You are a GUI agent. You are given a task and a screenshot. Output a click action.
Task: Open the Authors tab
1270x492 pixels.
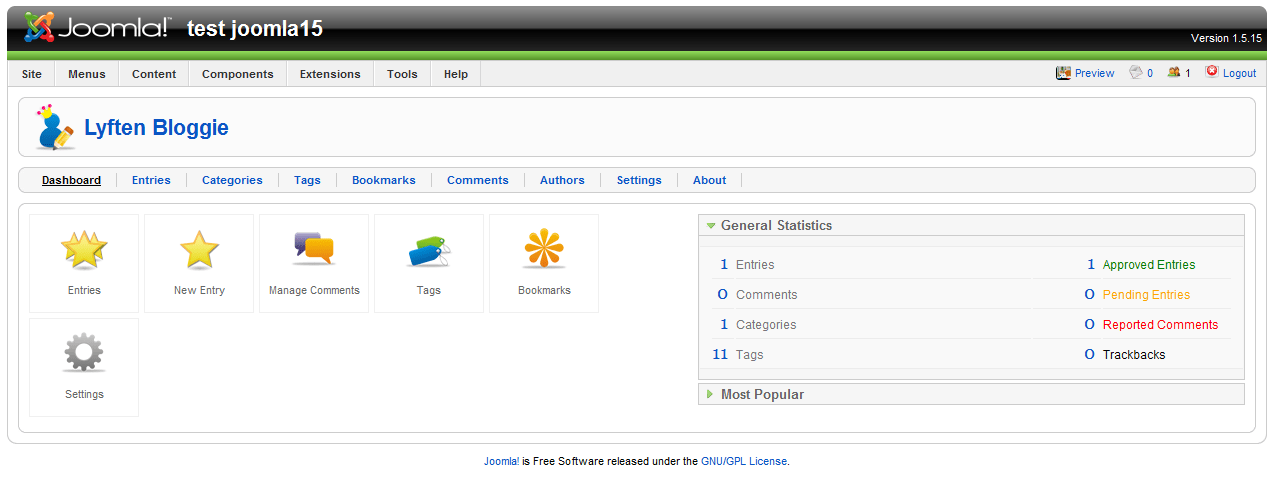562,180
